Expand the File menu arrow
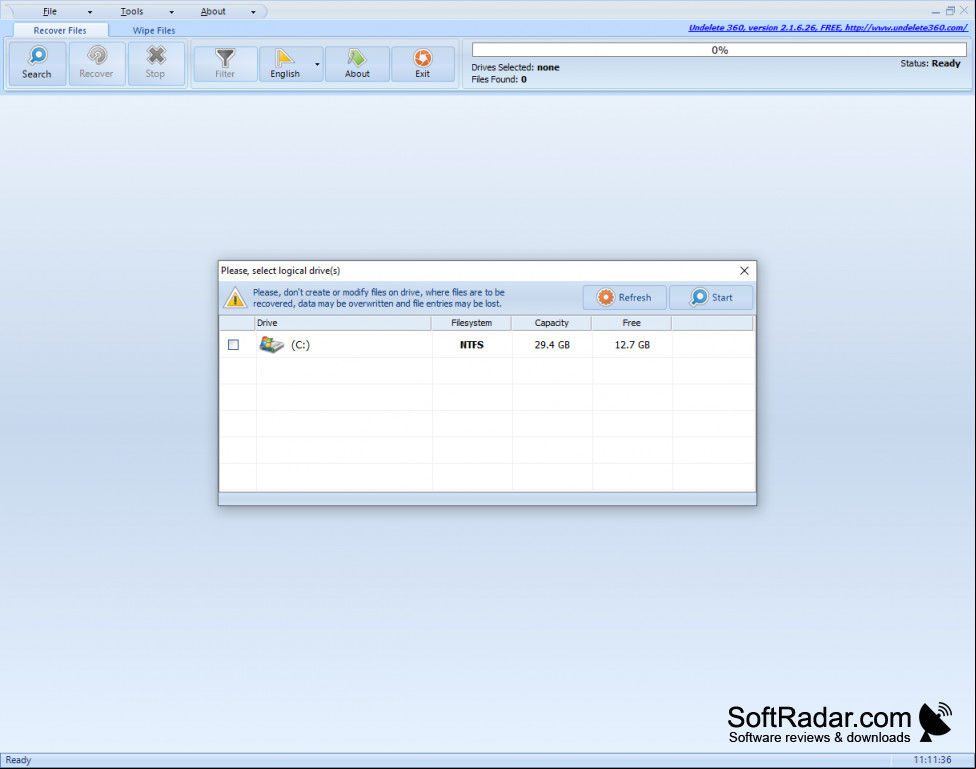Image resolution: width=976 pixels, height=769 pixels. click(x=90, y=12)
